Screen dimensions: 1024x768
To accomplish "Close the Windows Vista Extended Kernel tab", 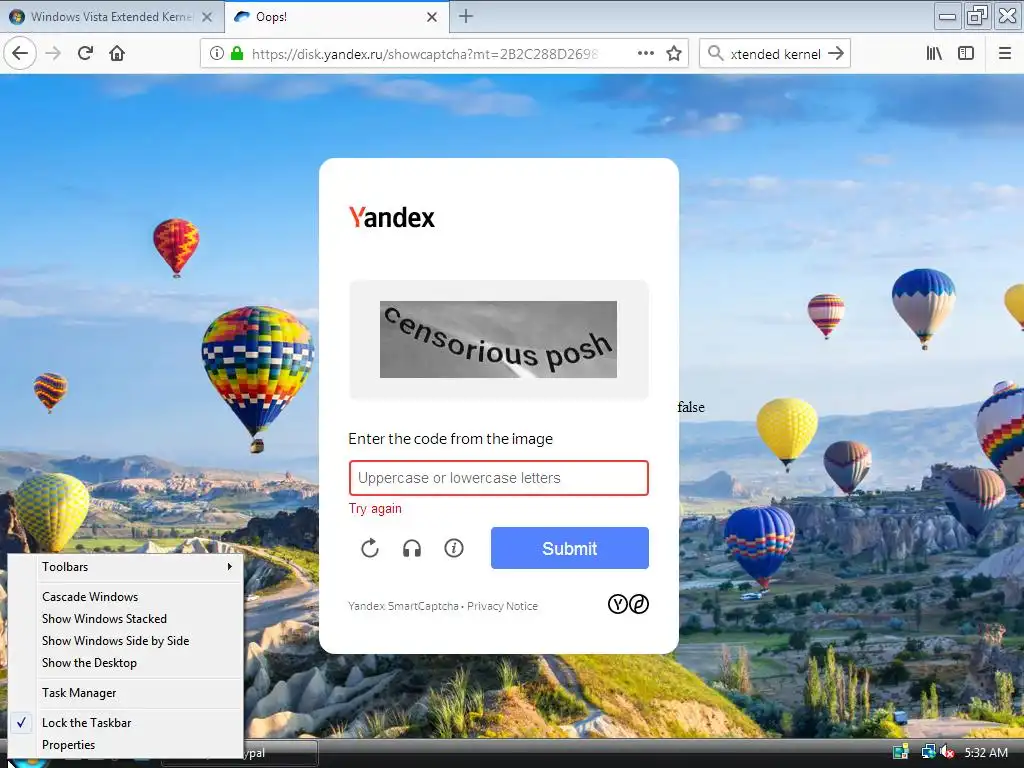I will coord(207,17).
